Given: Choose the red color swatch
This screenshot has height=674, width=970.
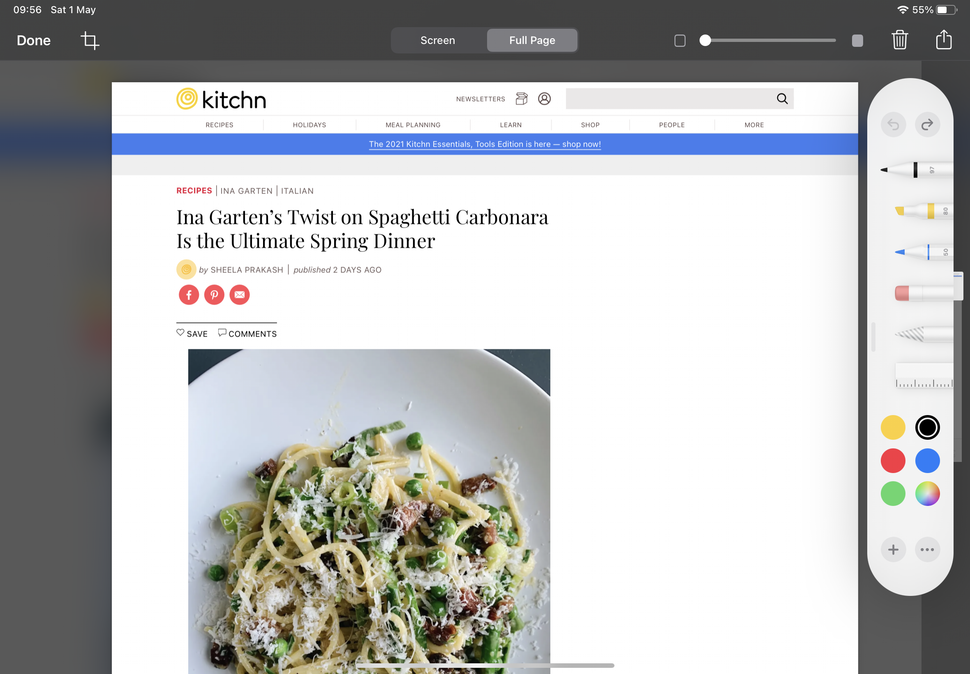Looking at the screenshot, I should click(893, 461).
